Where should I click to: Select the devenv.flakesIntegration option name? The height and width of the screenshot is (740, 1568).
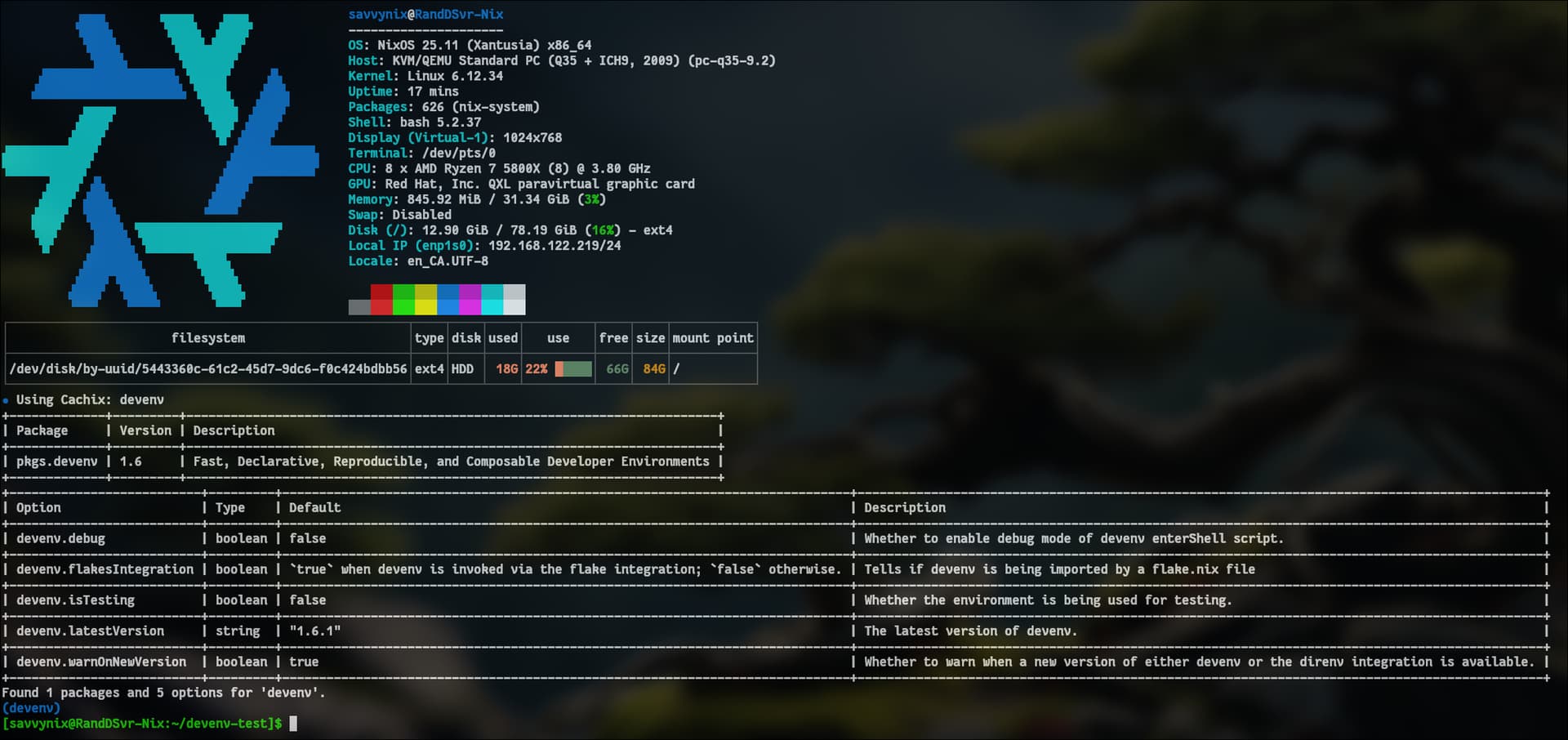pyautogui.click(x=105, y=569)
